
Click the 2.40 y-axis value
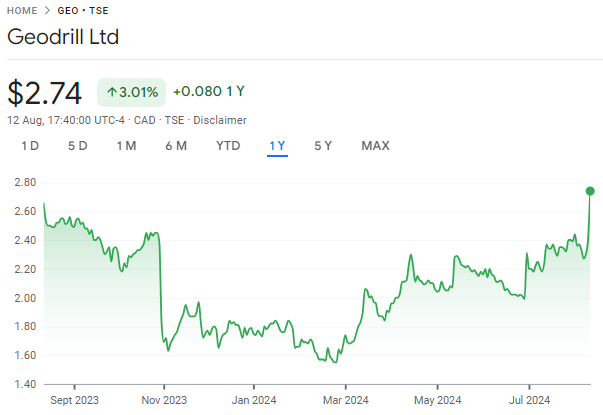(25, 240)
